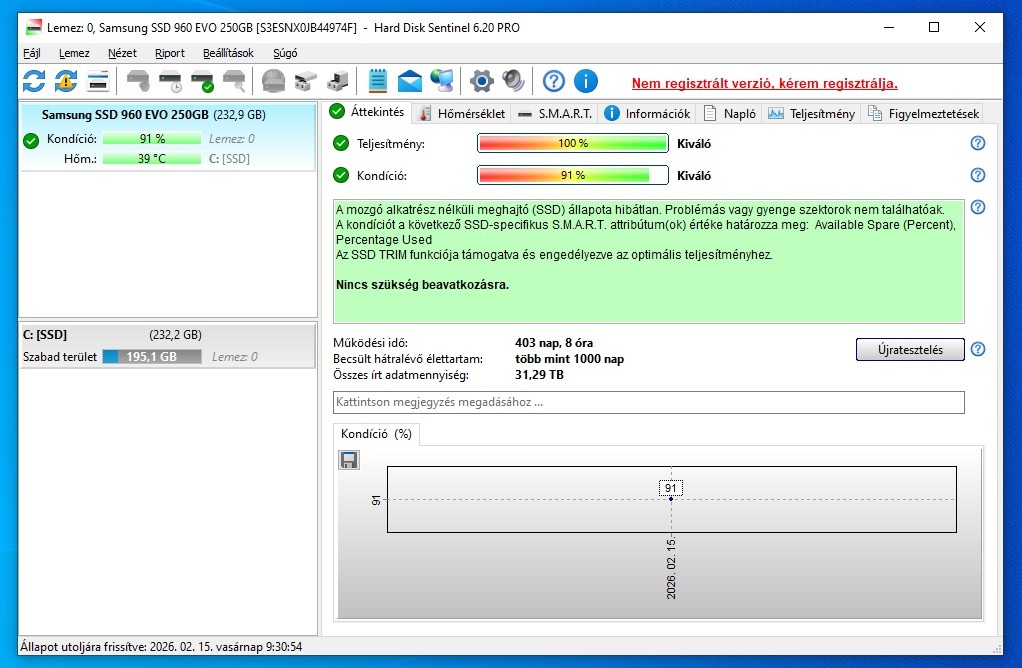The height and width of the screenshot is (668, 1022).
Task: Open the Teljesítmény tab
Action: point(811,113)
